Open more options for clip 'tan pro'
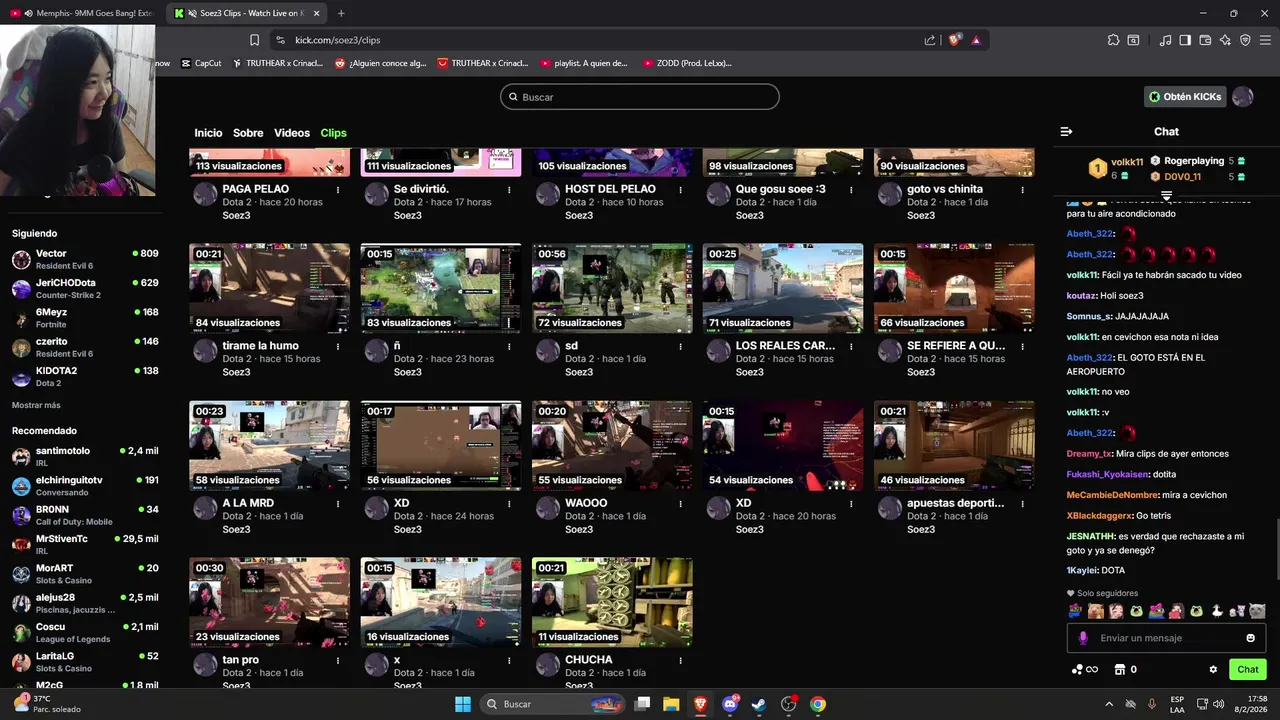The image size is (1280, 720). (338, 660)
